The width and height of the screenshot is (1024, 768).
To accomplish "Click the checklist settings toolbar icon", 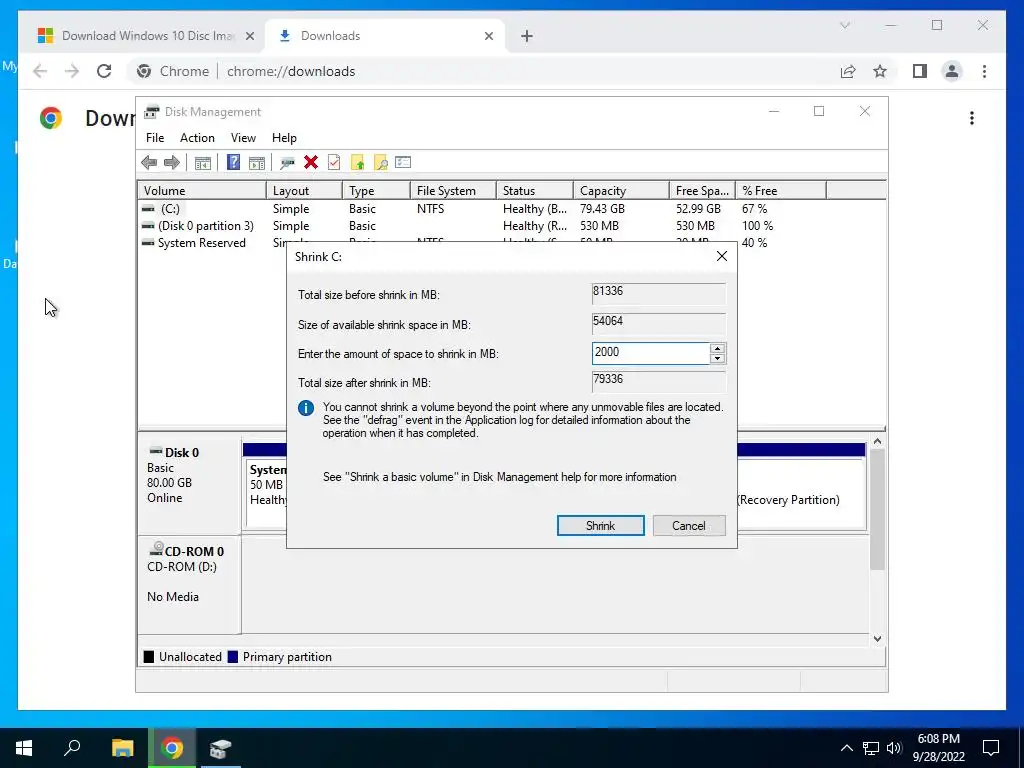I will click(403, 163).
